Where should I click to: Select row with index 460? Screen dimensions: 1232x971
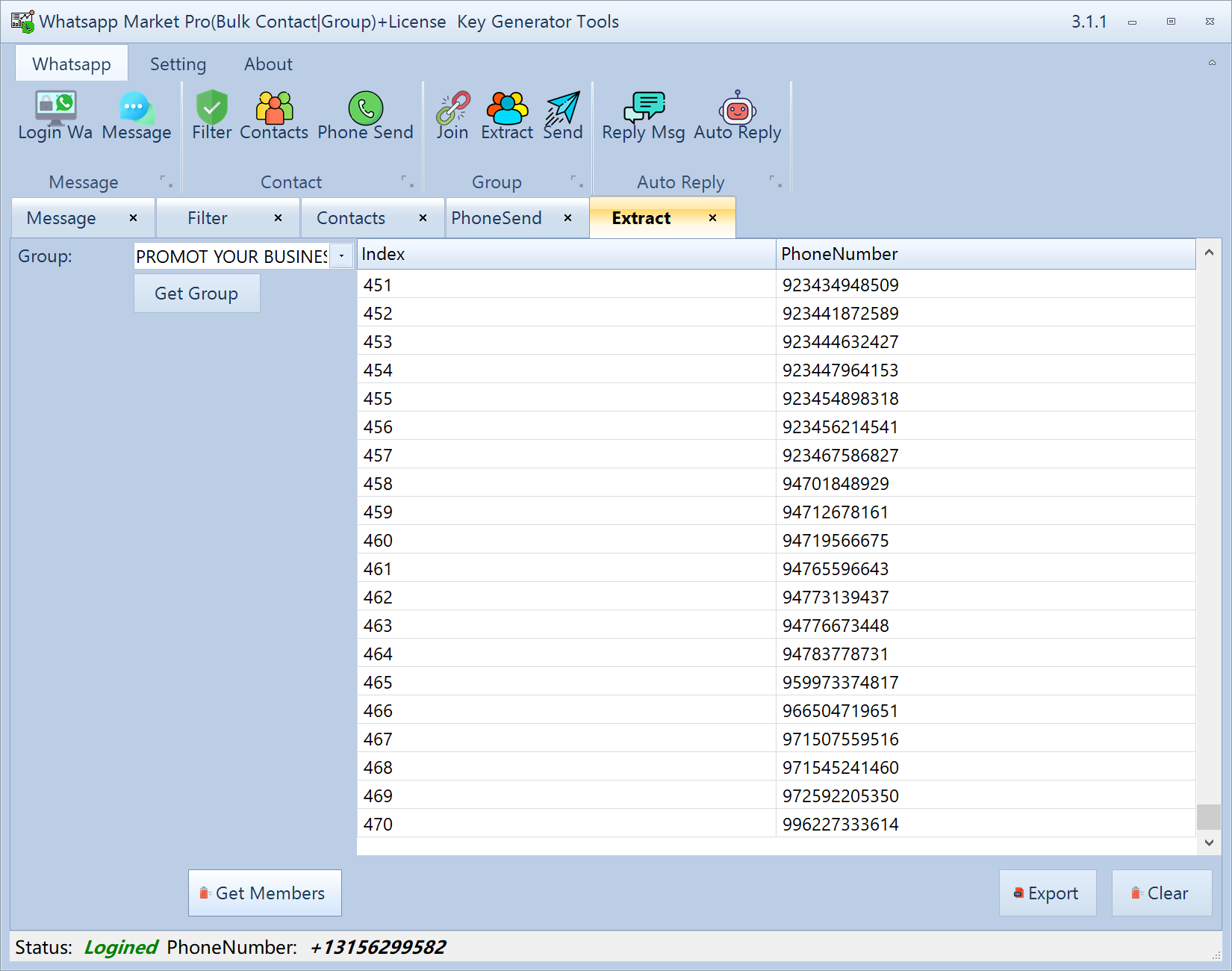pos(567,540)
